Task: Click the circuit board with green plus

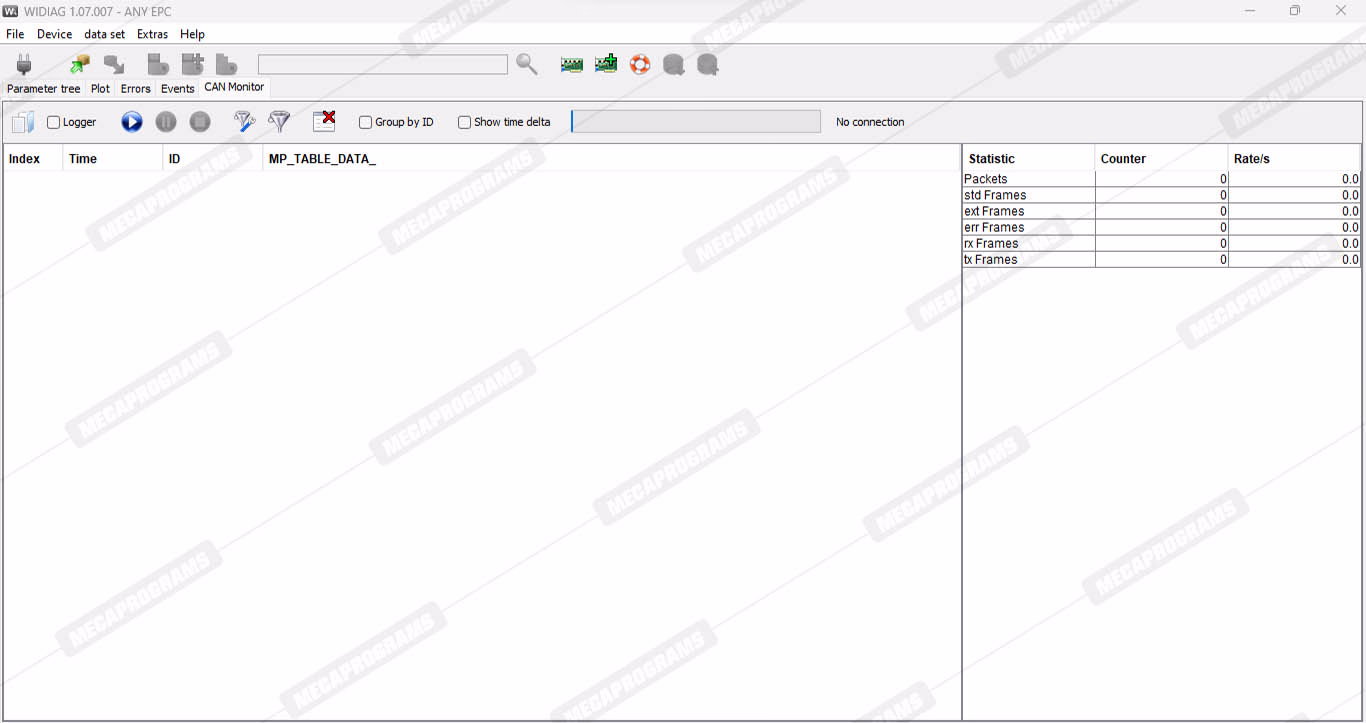Action: 606,65
